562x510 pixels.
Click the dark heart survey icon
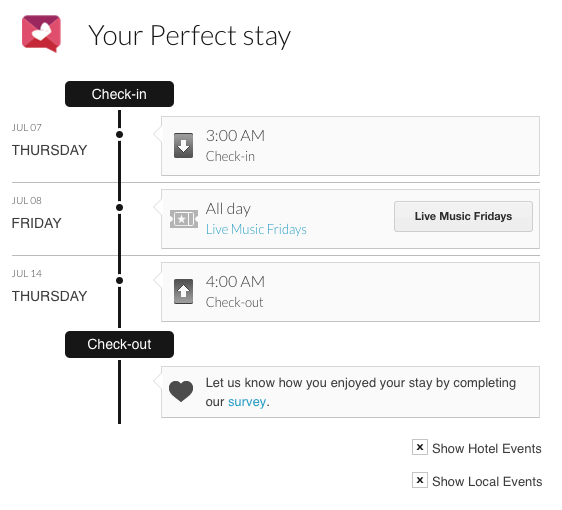(181, 391)
